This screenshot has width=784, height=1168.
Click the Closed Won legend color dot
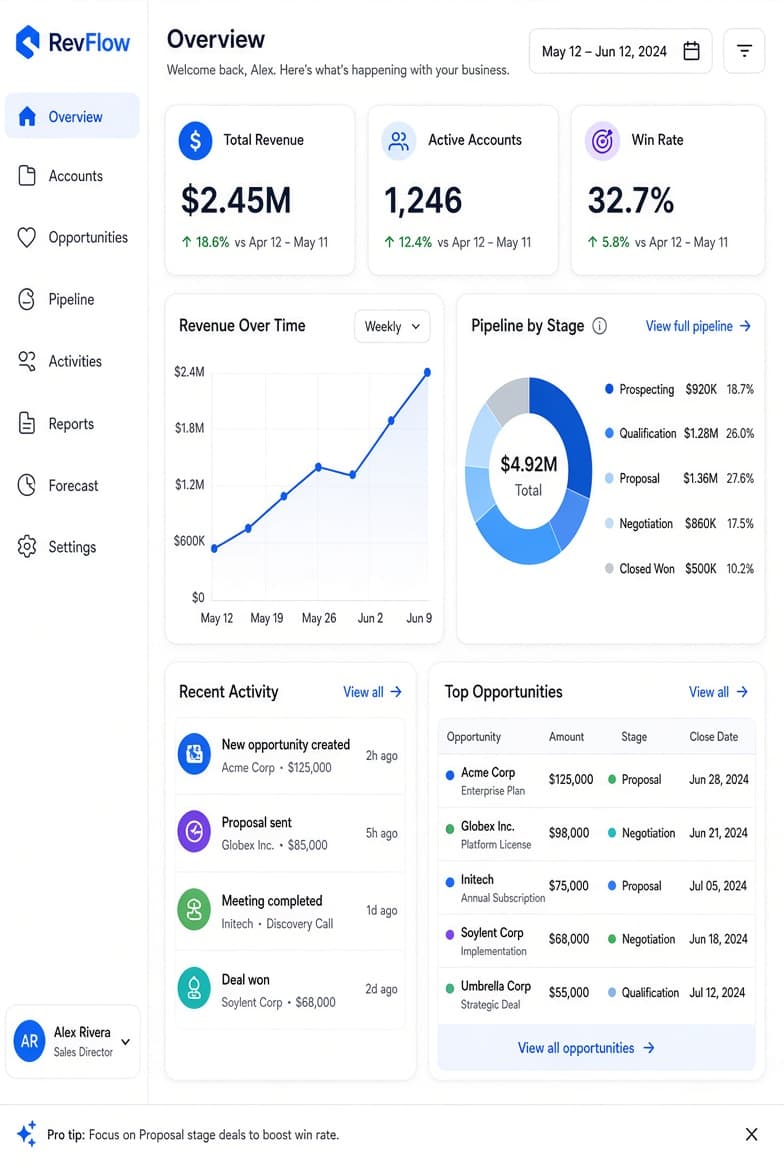609,568
